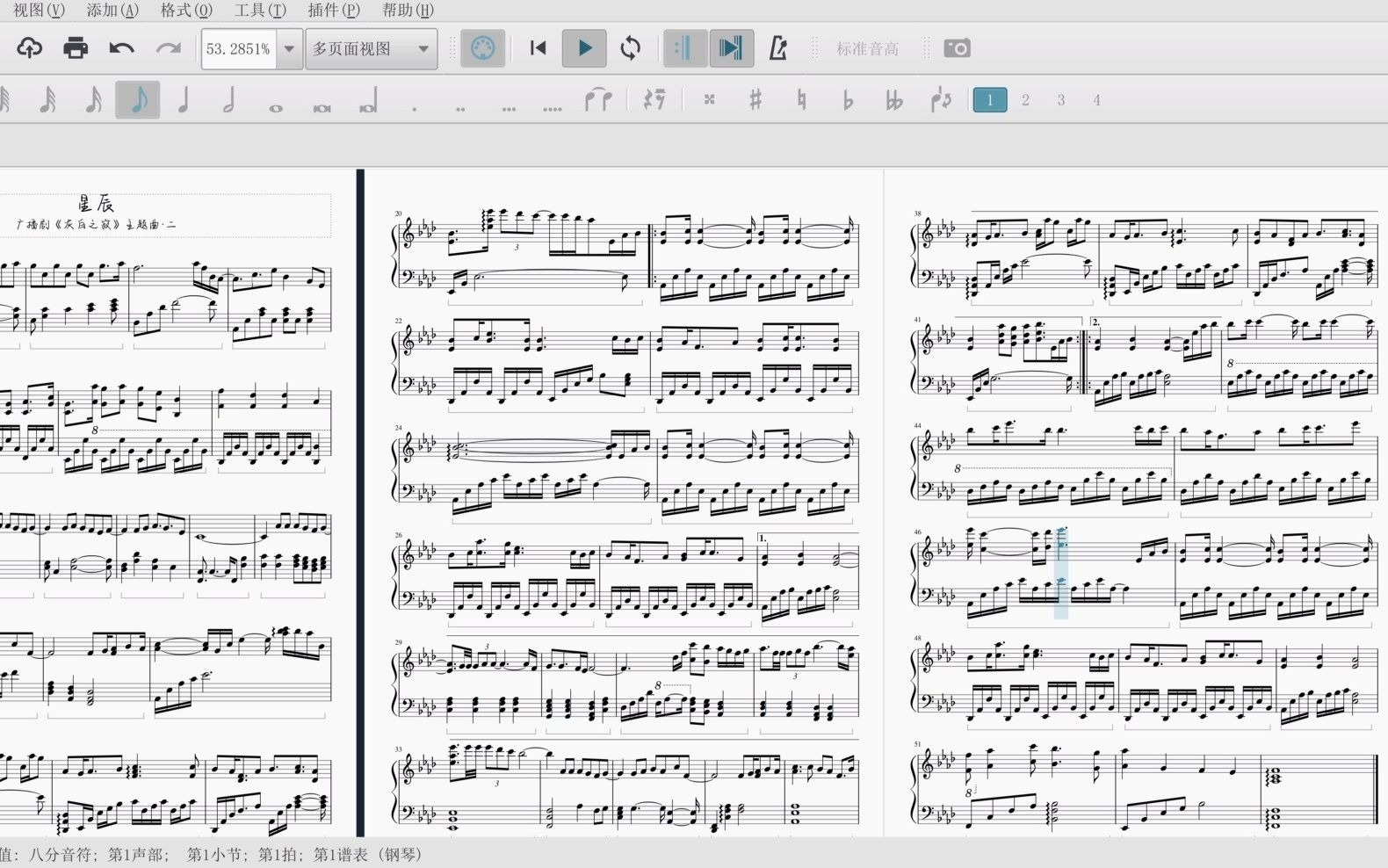The width and height of the screenshot is (1388, 868).
Task: Click the double augmentation dot
Action: pos(460,109)
